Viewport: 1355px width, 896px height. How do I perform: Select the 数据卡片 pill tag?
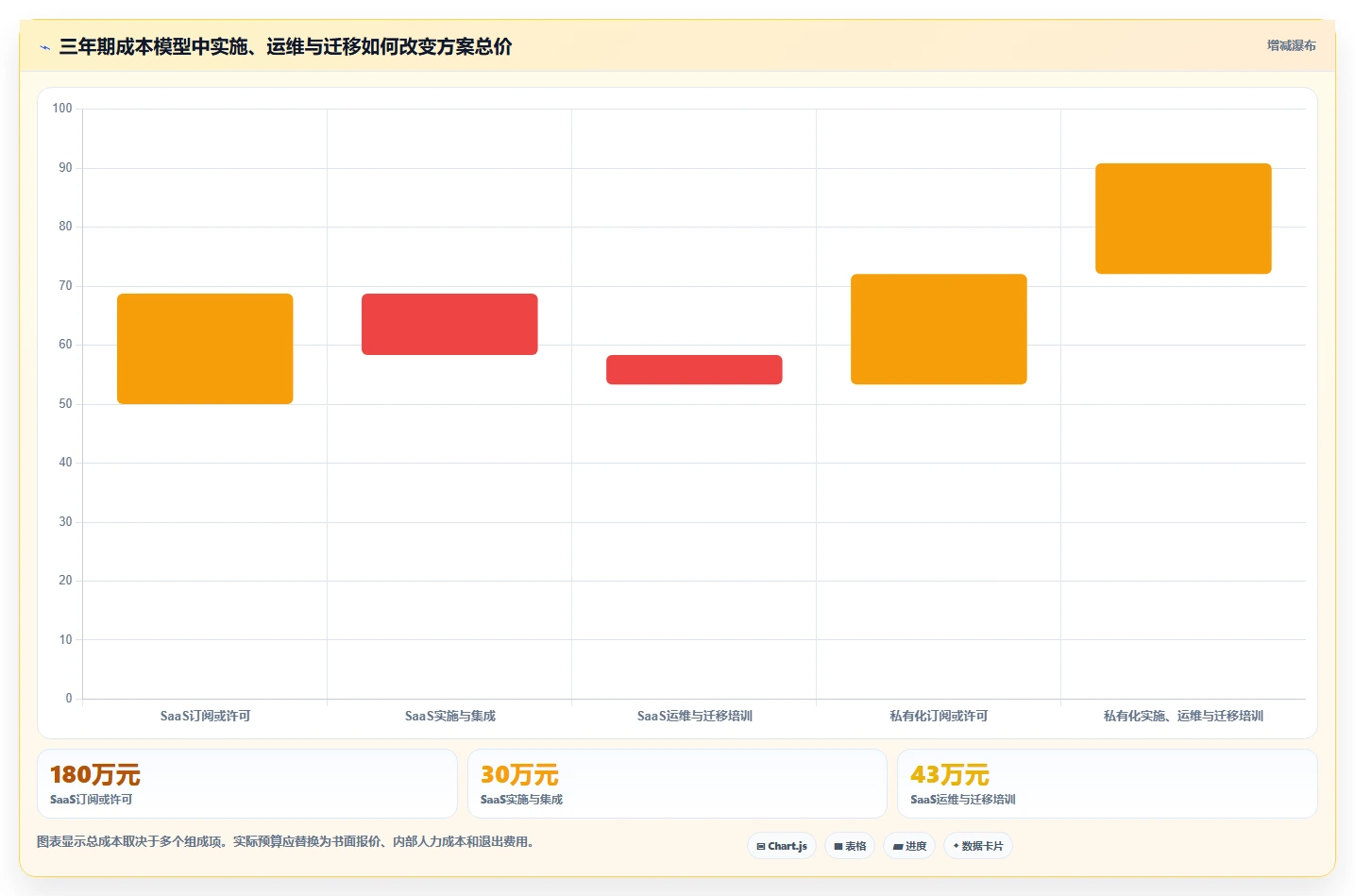(978, 846)
